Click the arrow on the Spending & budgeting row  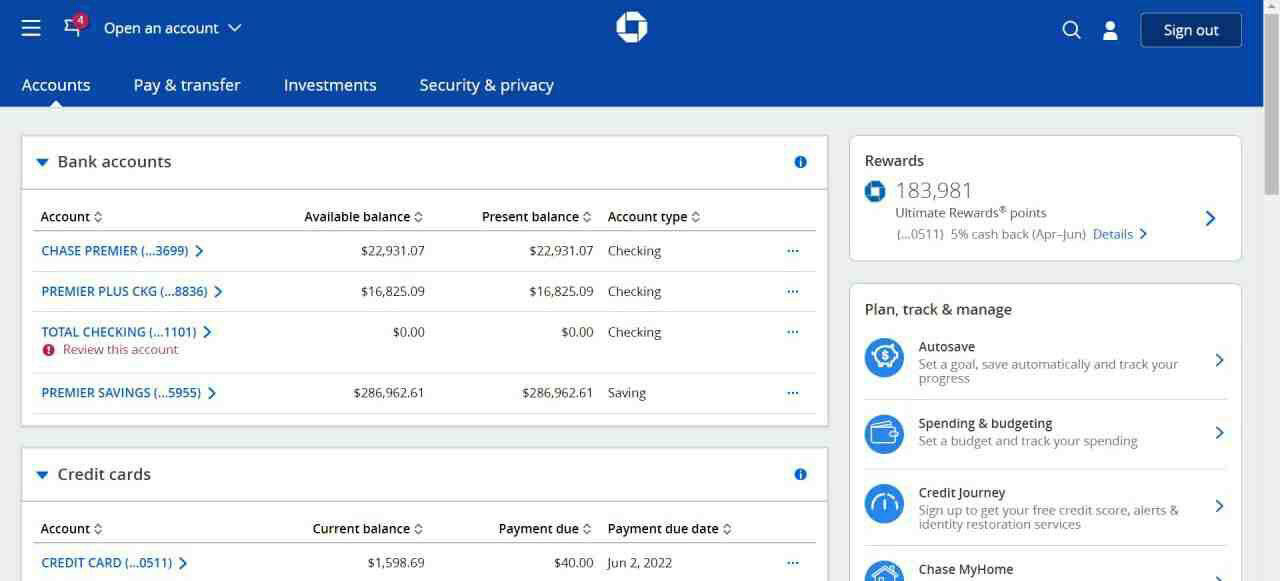(x=1219, y=433)
